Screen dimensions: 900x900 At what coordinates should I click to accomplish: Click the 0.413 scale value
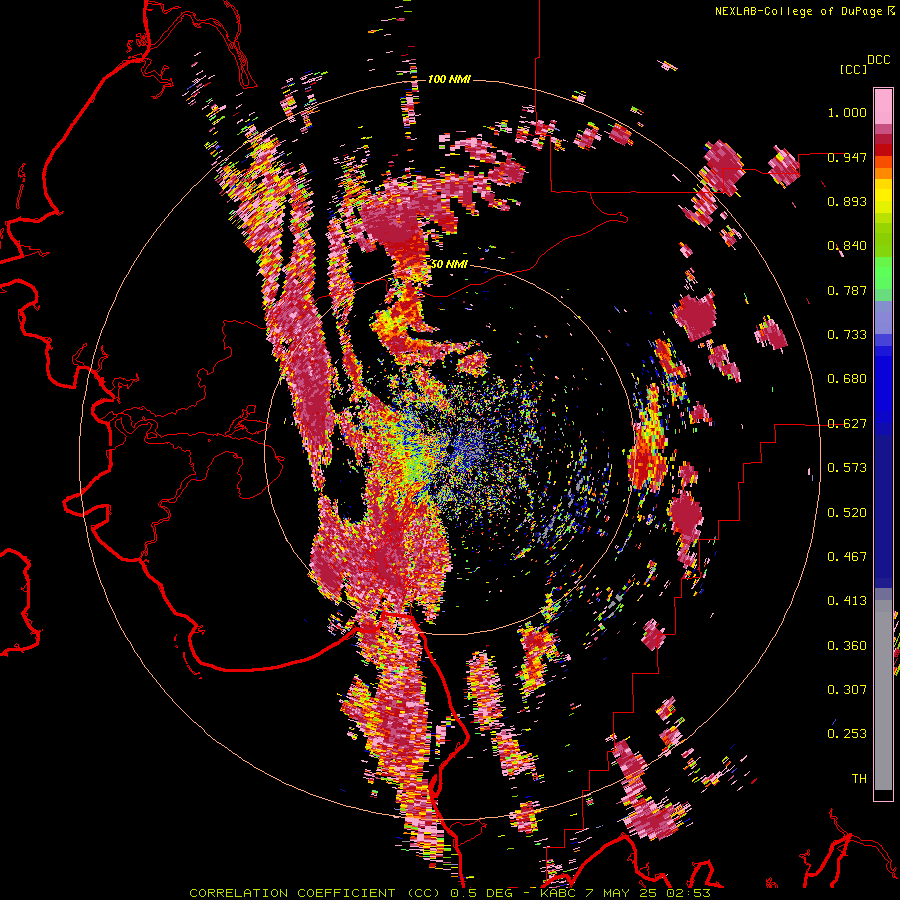847,601
